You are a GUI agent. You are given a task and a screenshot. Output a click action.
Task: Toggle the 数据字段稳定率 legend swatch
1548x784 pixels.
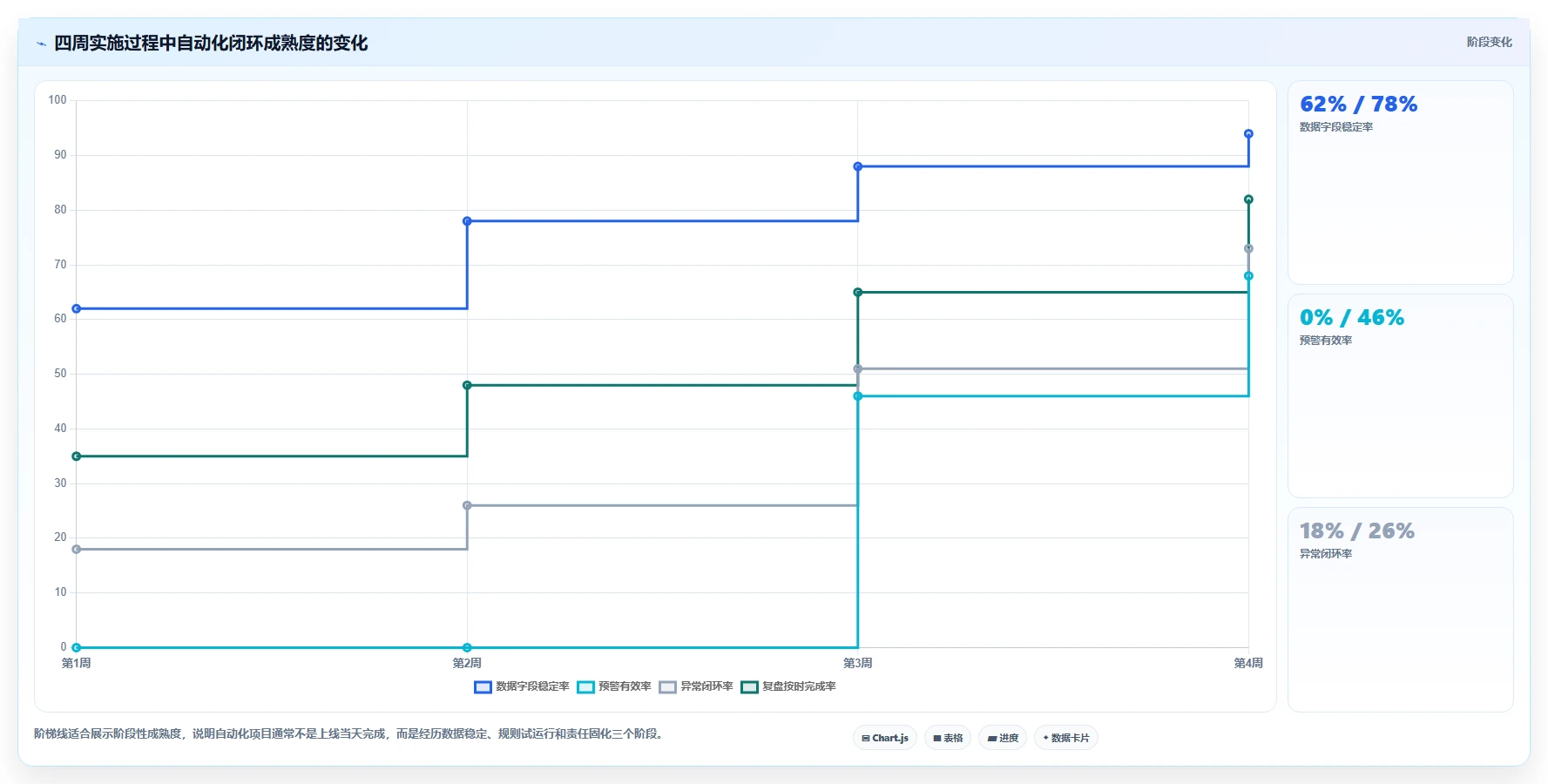[x=483, y=687]
